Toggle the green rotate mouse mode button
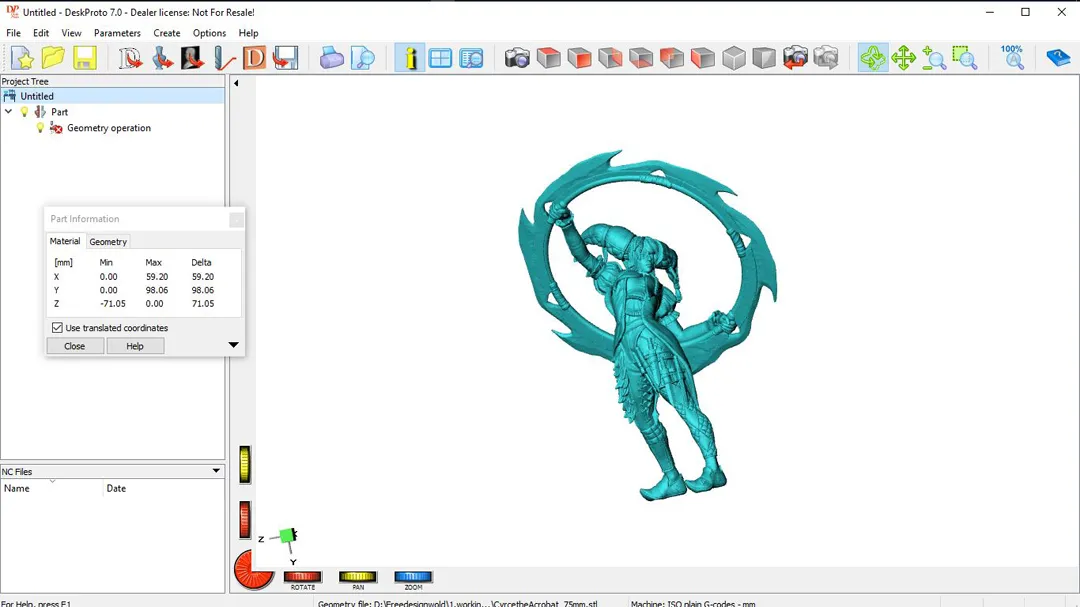This screenshot has width=1080, height=607. point(873,58)
